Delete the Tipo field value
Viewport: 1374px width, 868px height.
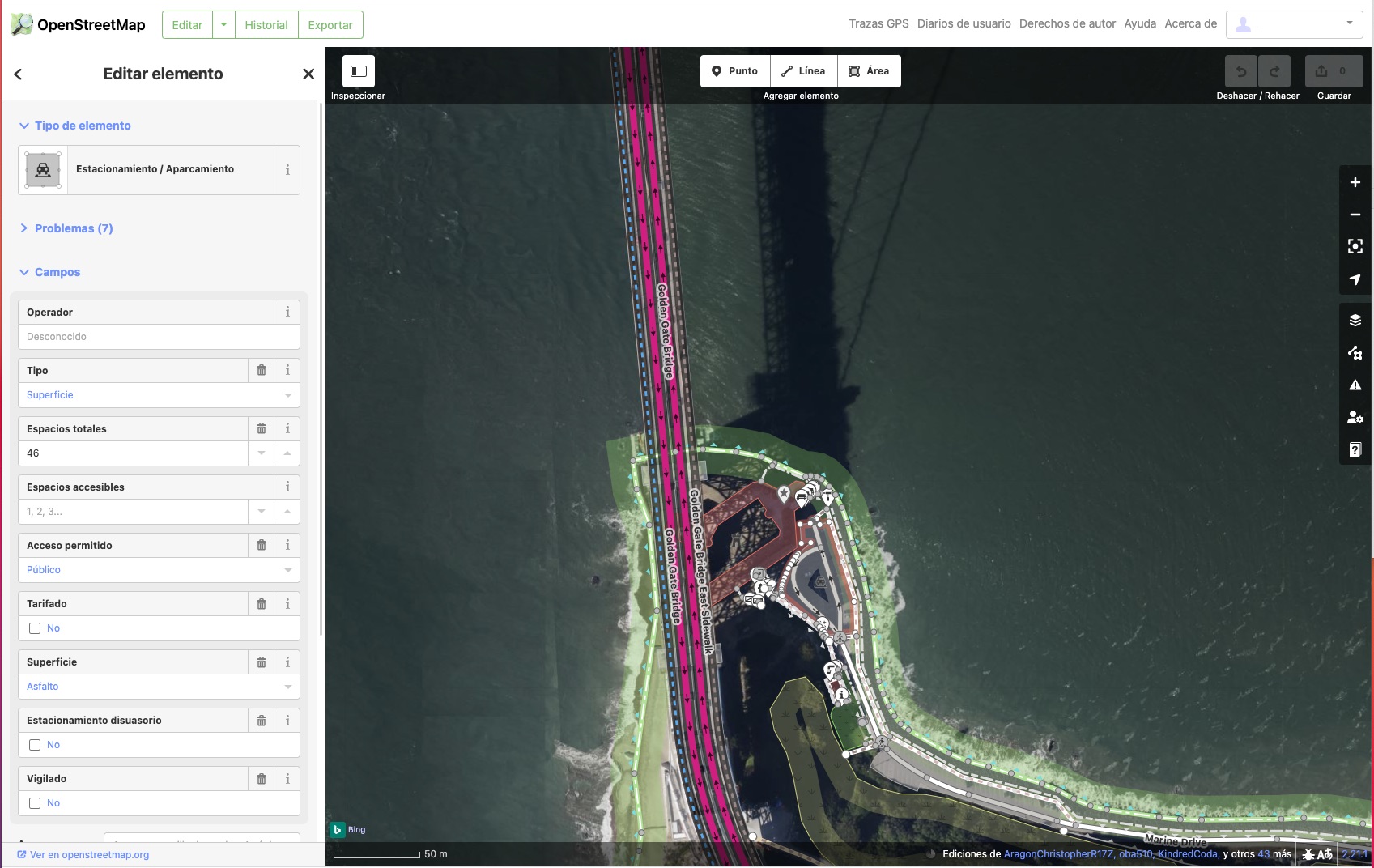pyautogui.click(x=262, y=371)
